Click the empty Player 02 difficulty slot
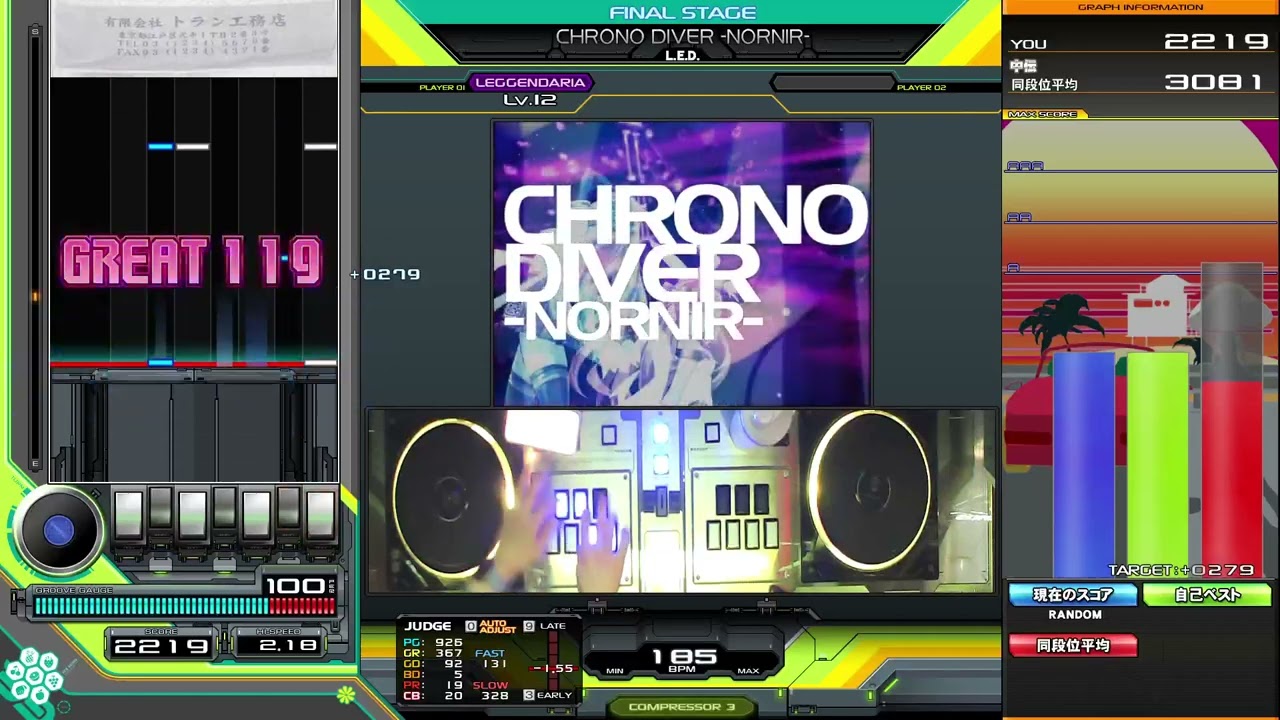 point(832,83)
